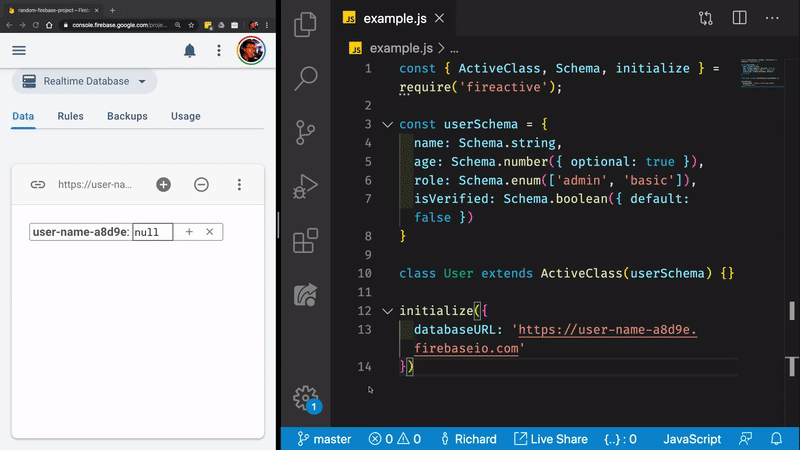Open the Source Control view

pos(305,132)
